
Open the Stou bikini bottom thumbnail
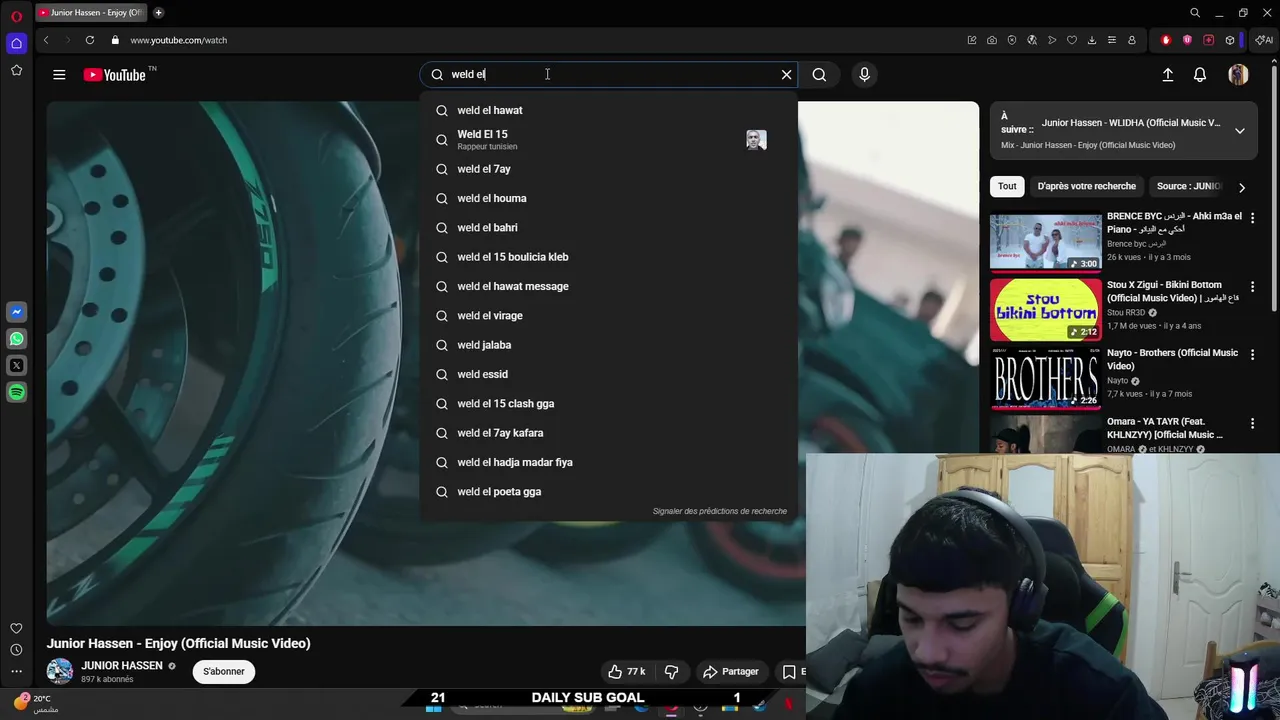tap(1045, 310)
